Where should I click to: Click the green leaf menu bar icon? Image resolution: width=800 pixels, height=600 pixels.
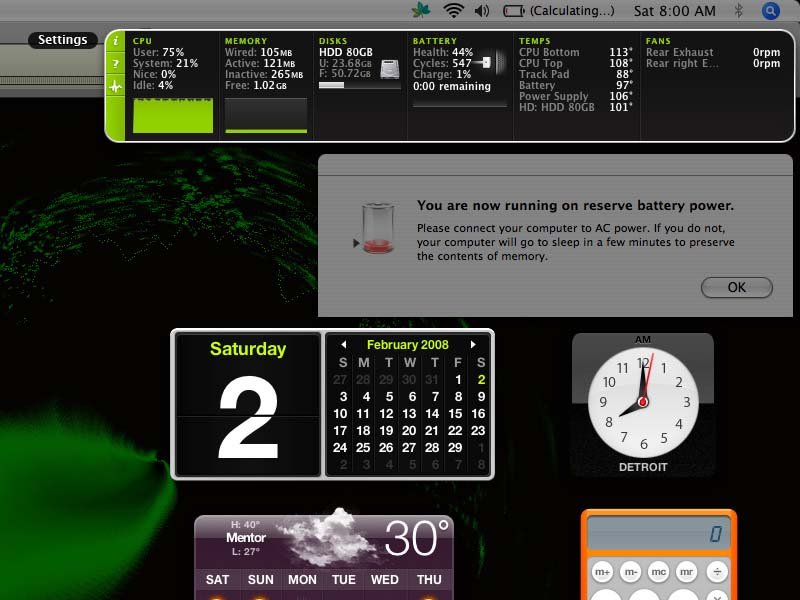421,11
